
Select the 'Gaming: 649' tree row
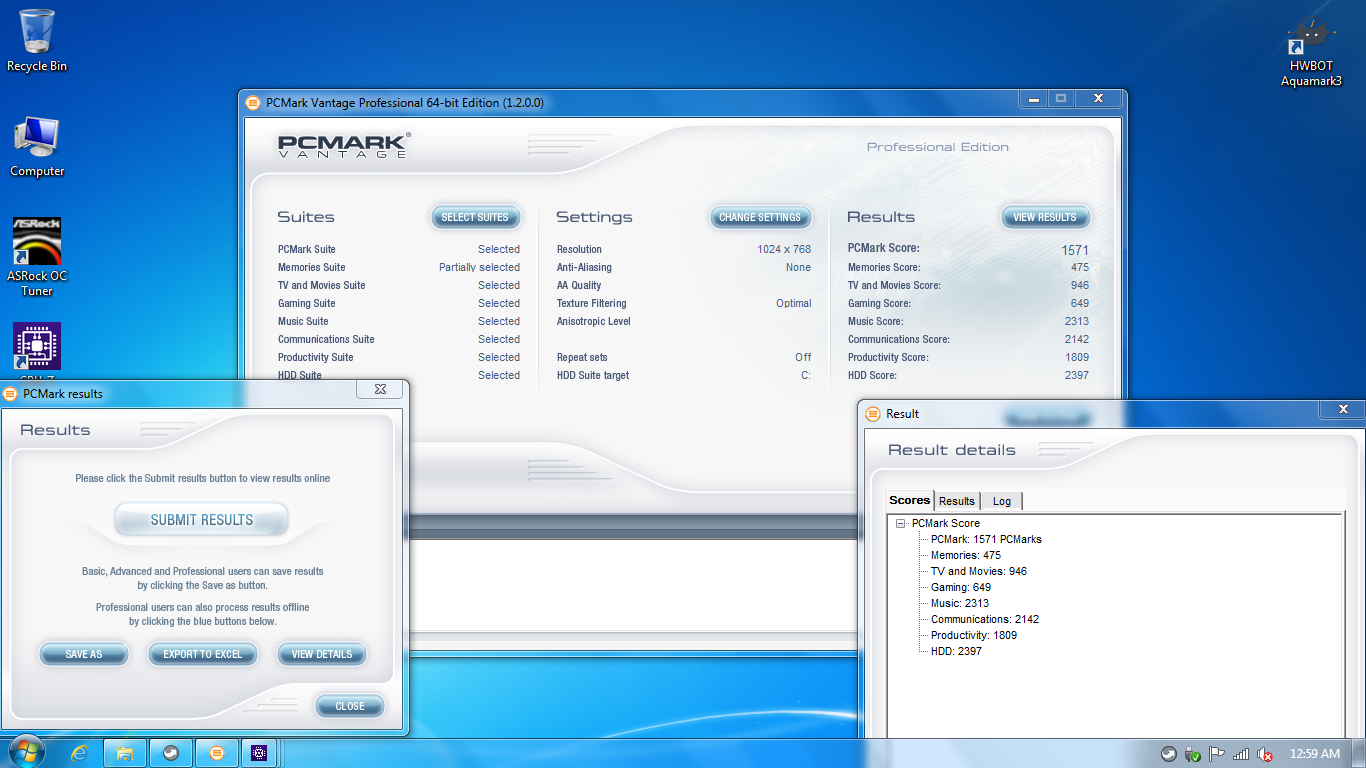pos(961,587)
